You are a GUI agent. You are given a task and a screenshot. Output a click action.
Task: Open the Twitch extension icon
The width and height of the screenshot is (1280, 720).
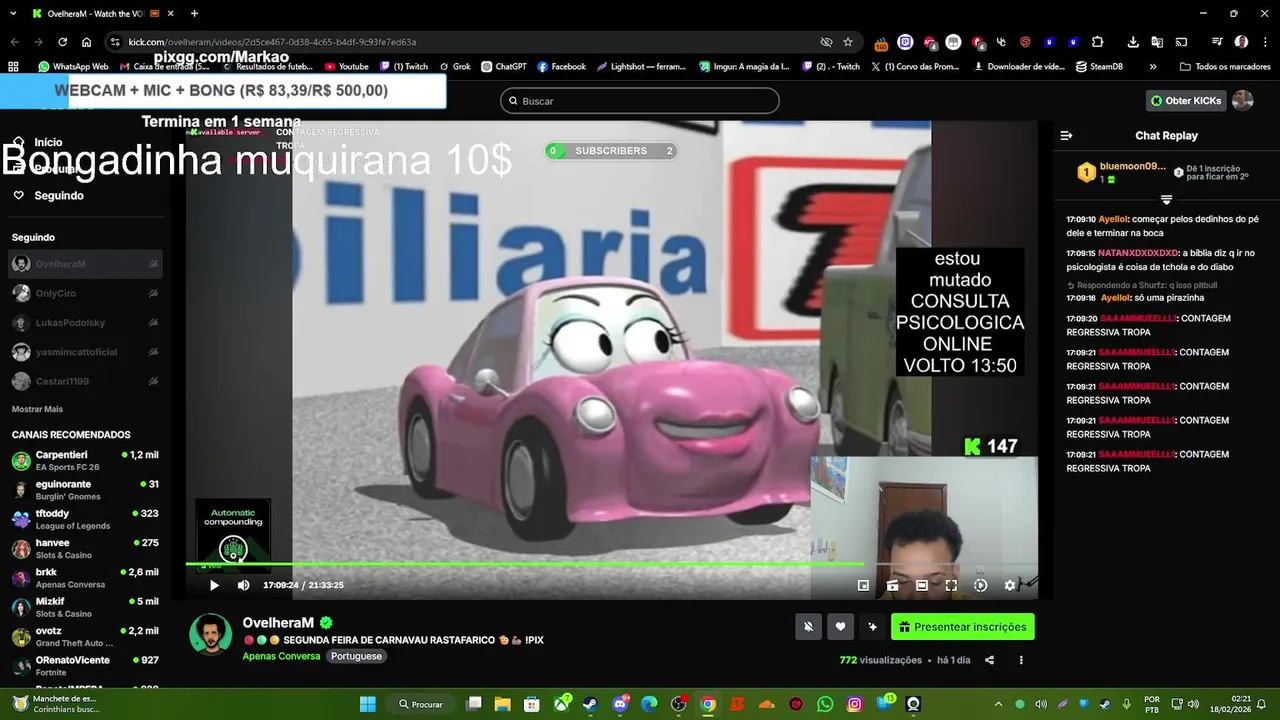coord(905,42)
